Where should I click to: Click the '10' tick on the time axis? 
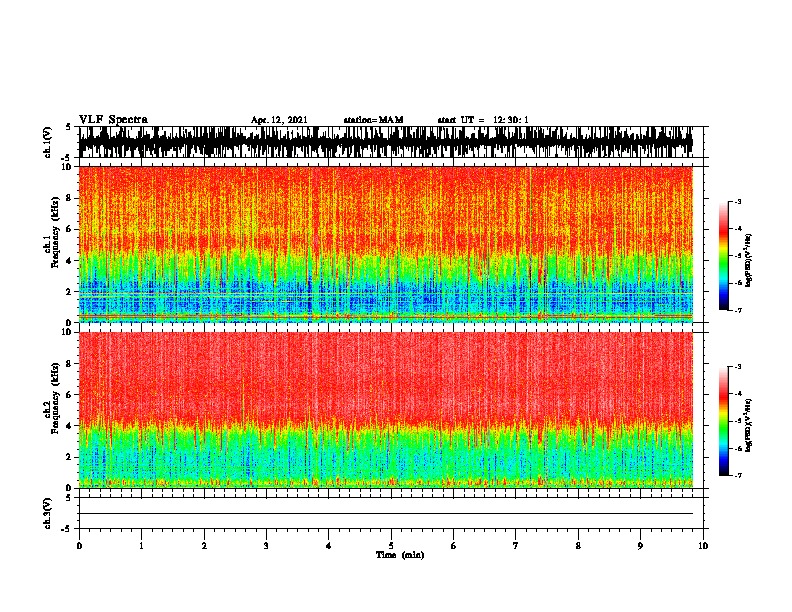point(703,545)
